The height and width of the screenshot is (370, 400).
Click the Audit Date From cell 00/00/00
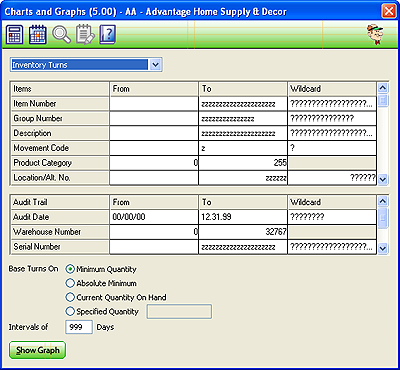pos(154,217)
